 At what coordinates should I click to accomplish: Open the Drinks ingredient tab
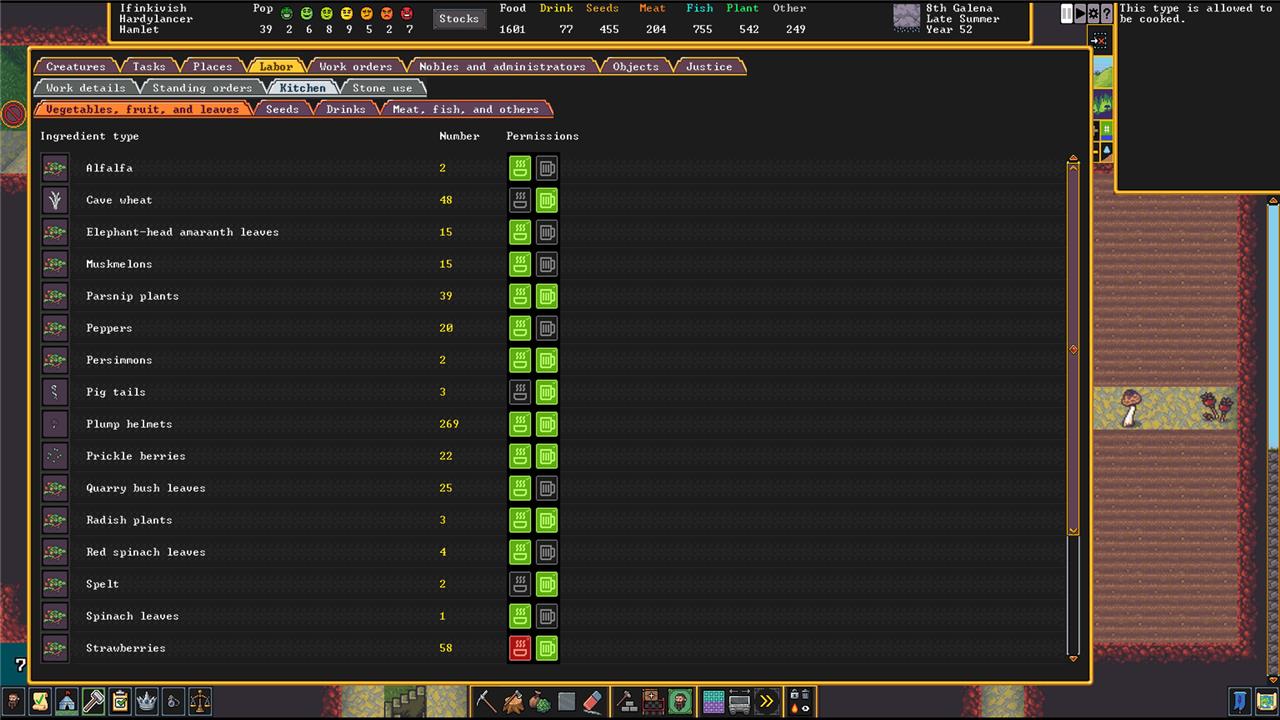pyautogui.click(x=345, y=109)
